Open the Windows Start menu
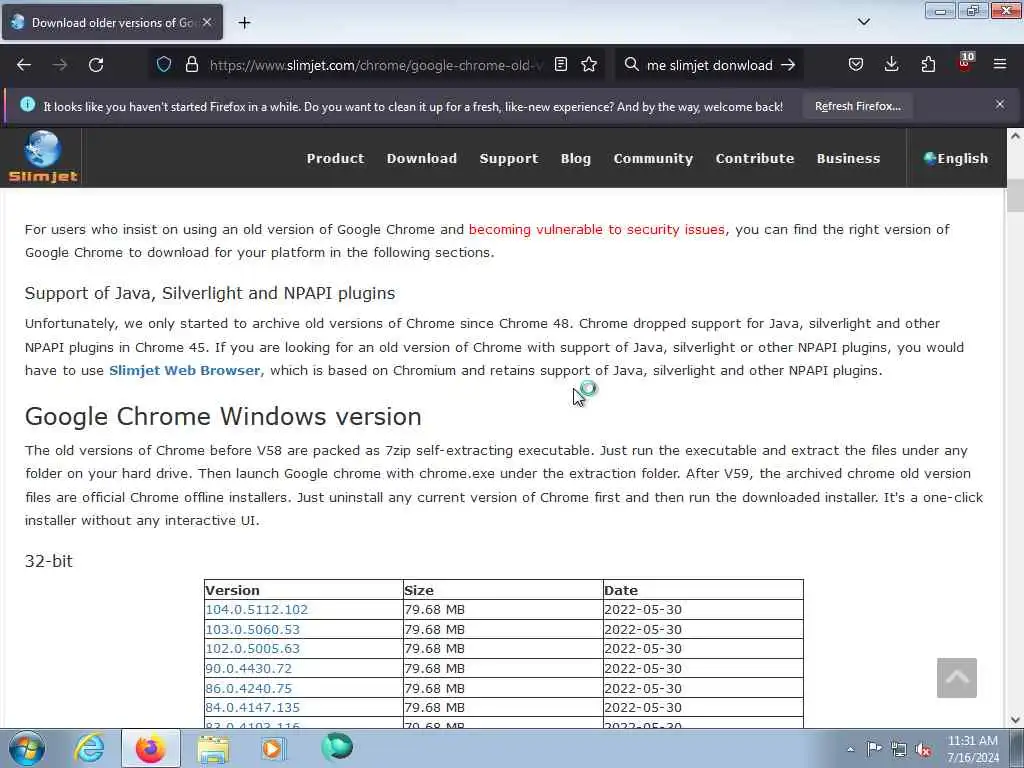1024x768 pixels. click(x=27, y=748)
